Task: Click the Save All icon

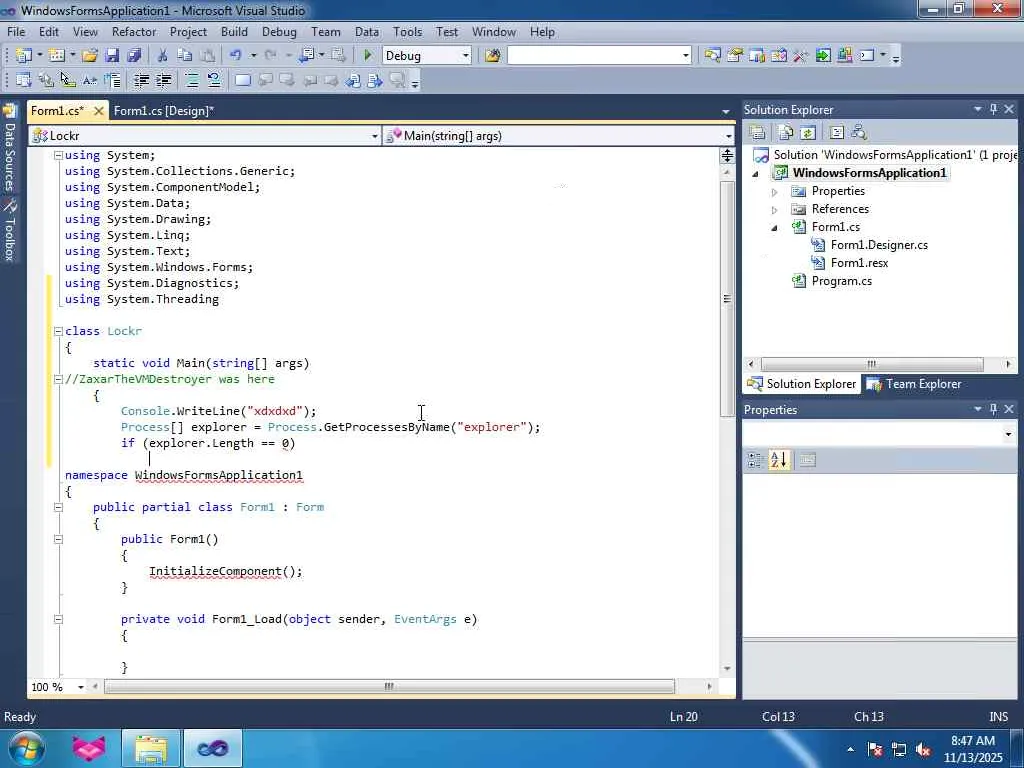Action: coord(135,56)
